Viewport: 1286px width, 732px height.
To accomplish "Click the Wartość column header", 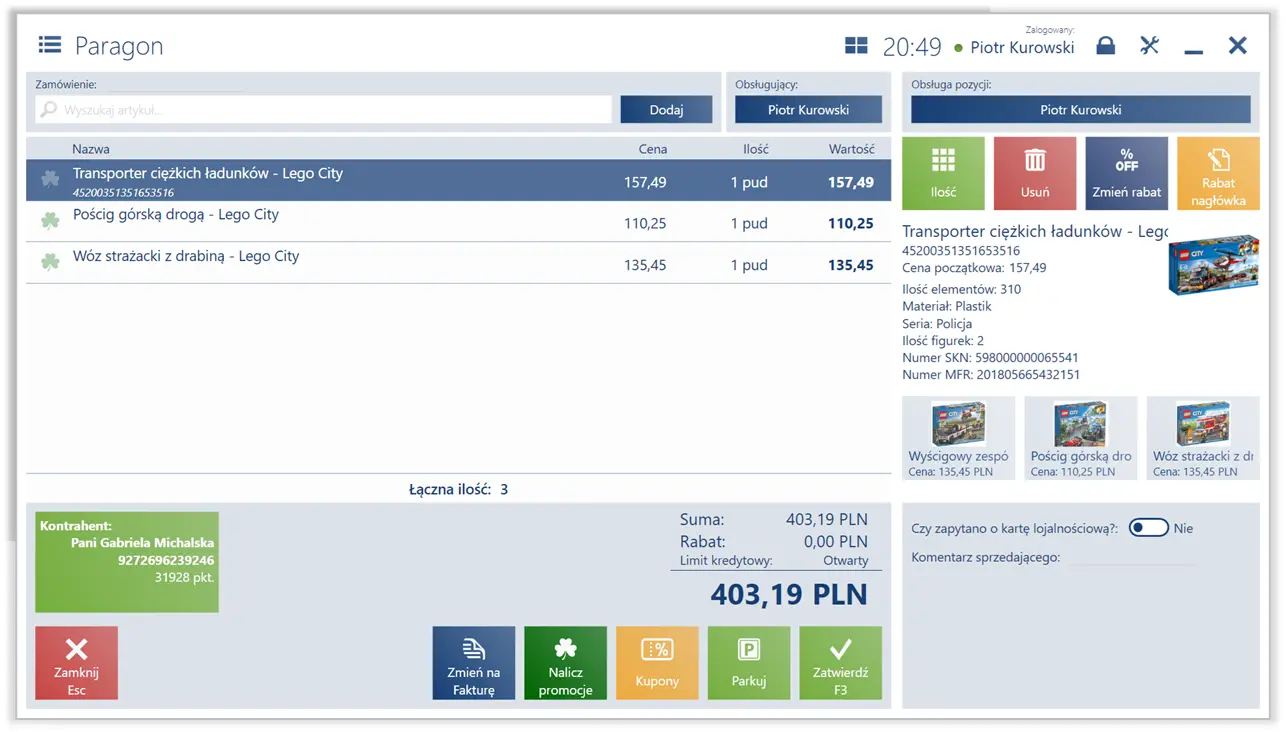I will tap(852, 149).
